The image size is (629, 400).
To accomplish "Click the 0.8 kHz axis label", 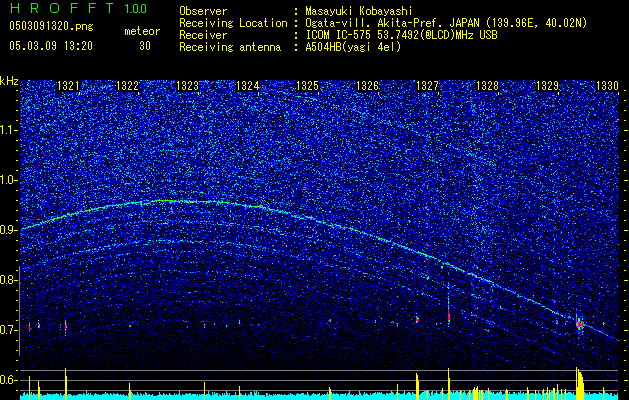I will (9, 280).
